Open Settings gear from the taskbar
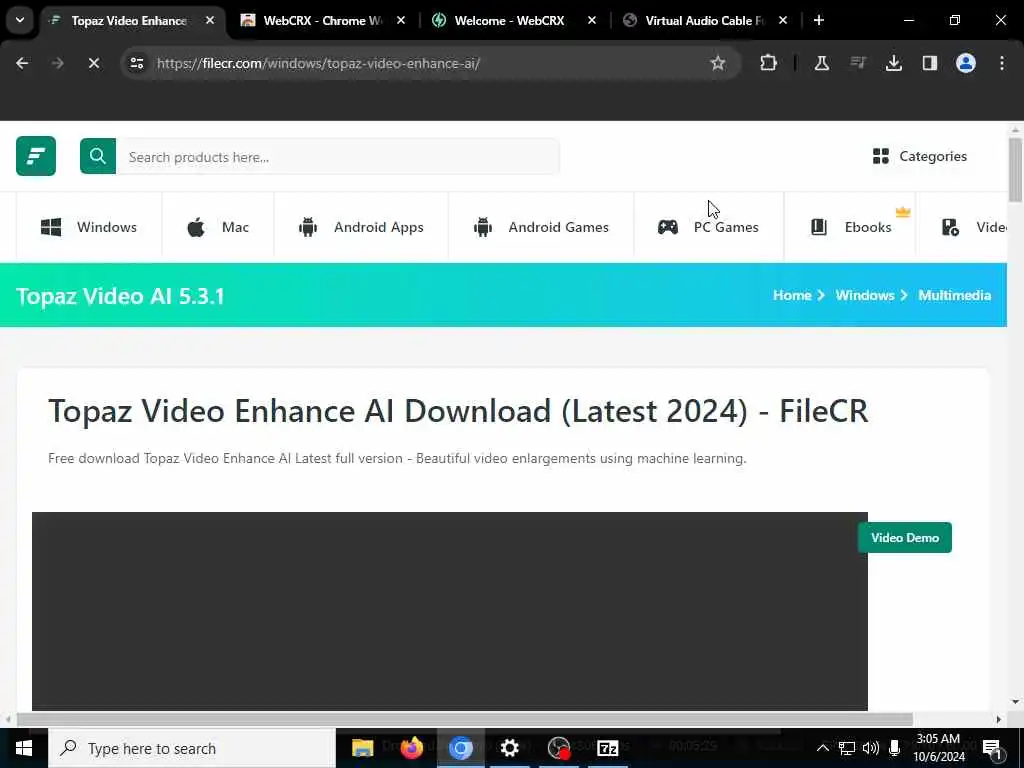The image size is (1024, 768). coord(509,748)
